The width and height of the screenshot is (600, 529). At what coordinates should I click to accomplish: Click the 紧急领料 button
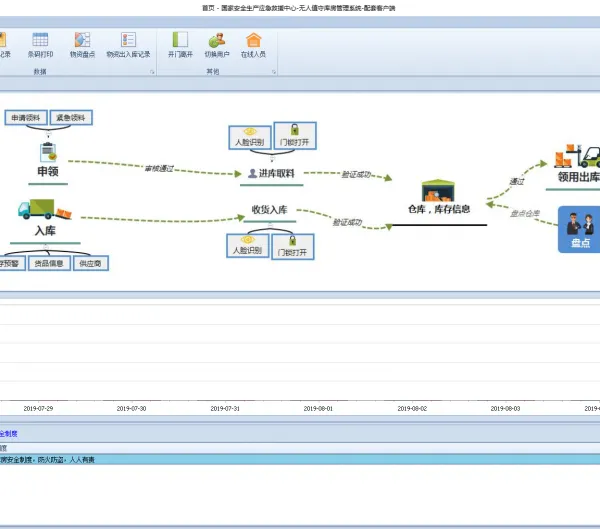(x=71, y=118)
